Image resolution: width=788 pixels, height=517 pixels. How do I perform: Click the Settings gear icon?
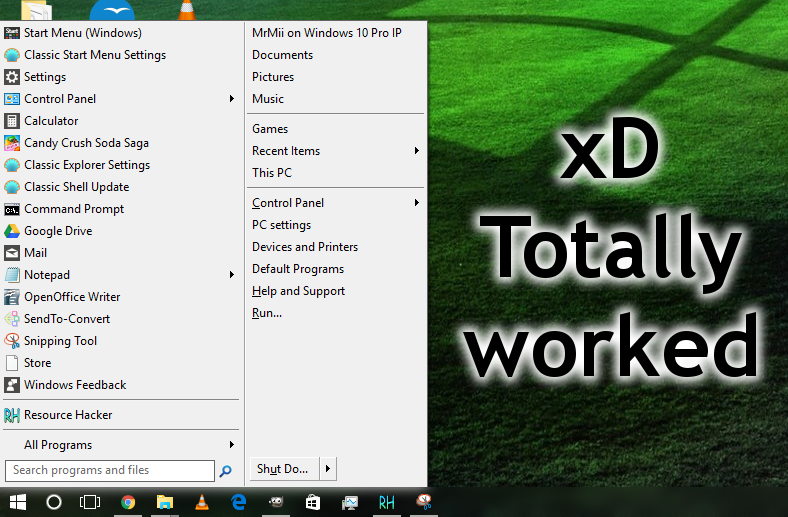[x=12, y=77]
